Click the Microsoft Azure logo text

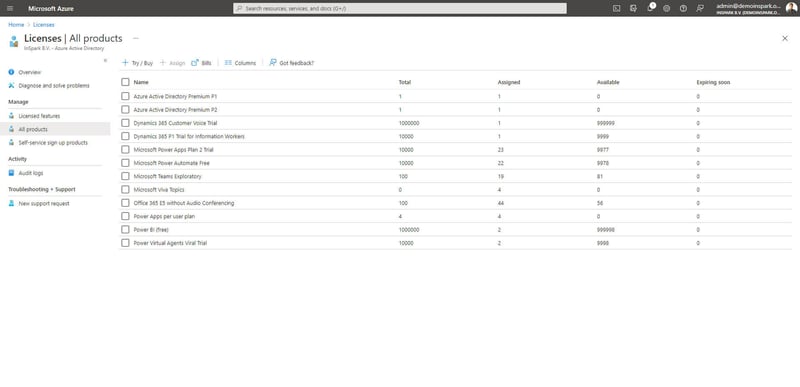point(51,8)
